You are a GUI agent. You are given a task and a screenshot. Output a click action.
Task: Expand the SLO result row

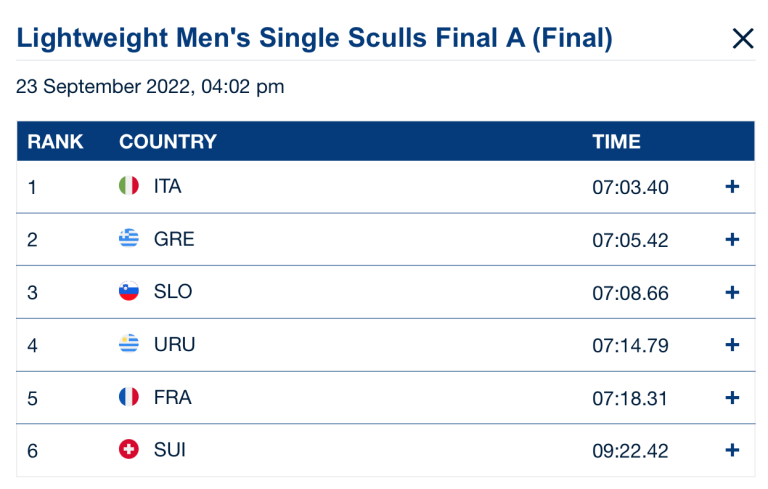pos(732,293)
